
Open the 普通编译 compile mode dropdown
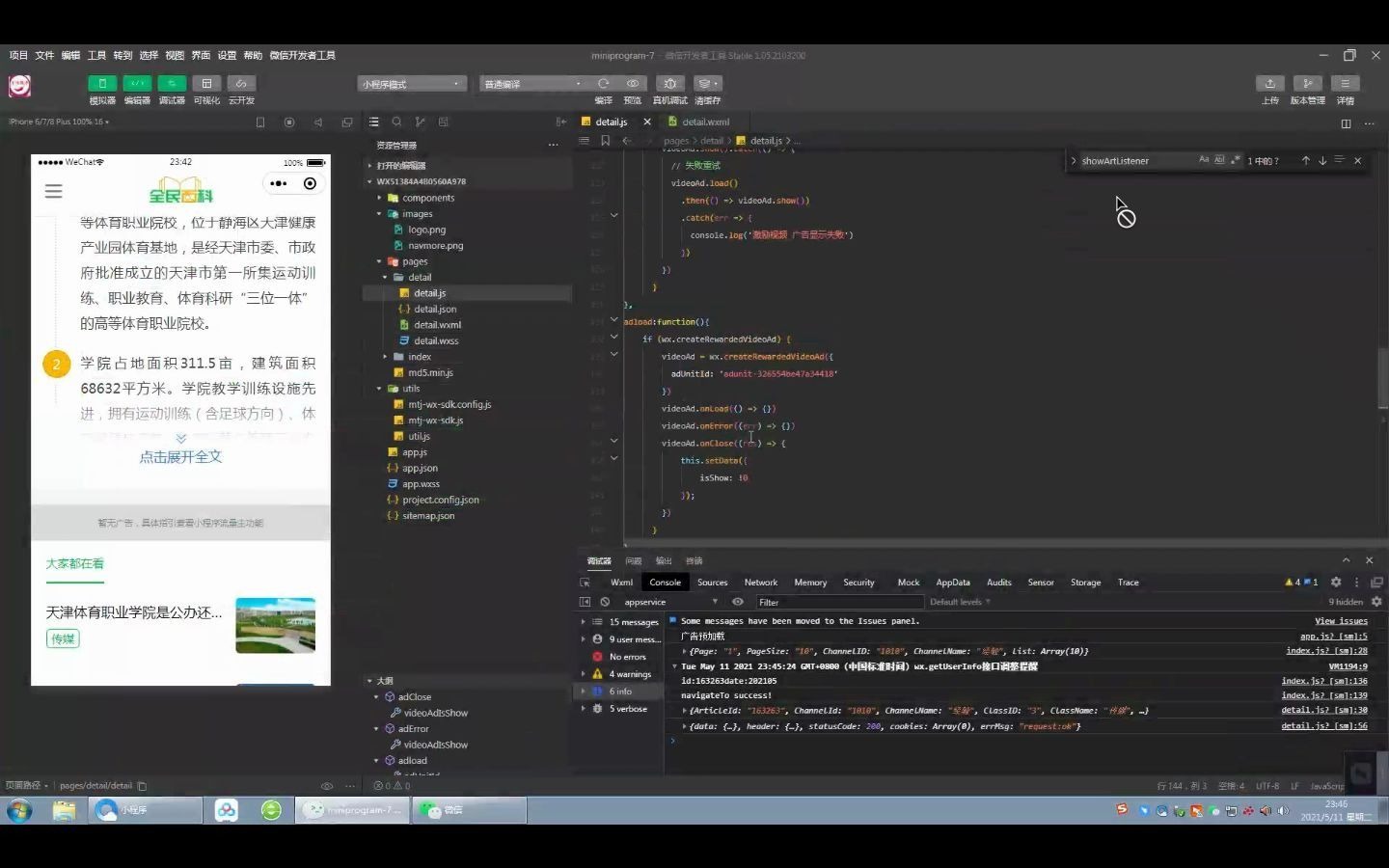coord(534,84)
